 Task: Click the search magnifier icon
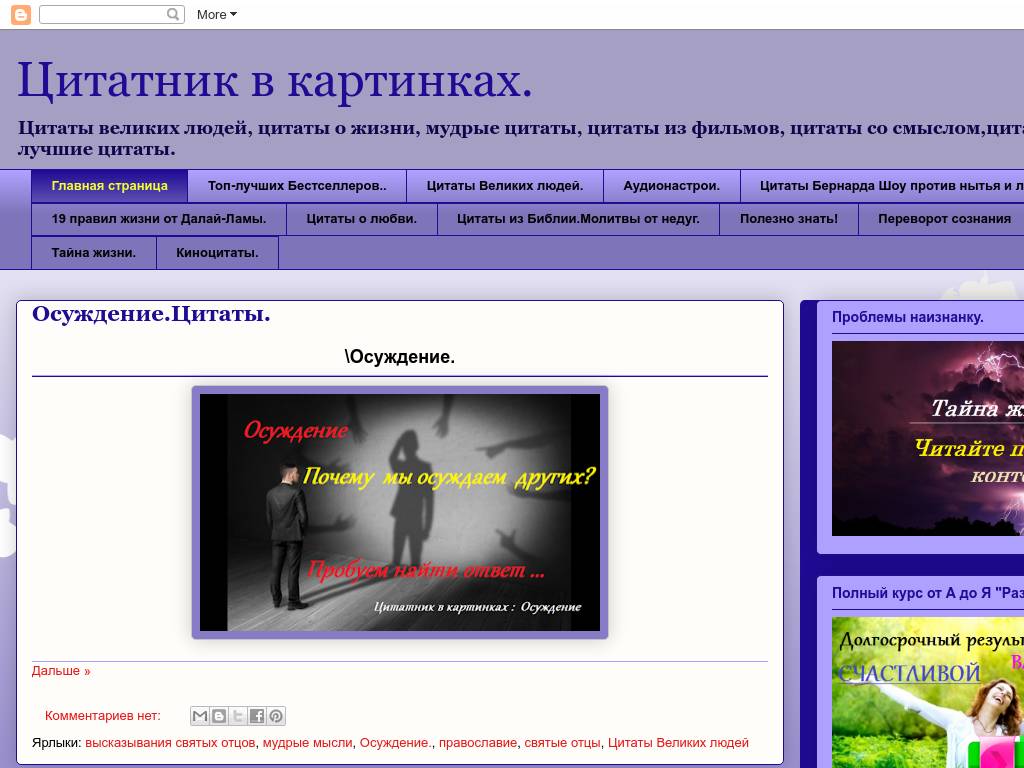(172, 14)
